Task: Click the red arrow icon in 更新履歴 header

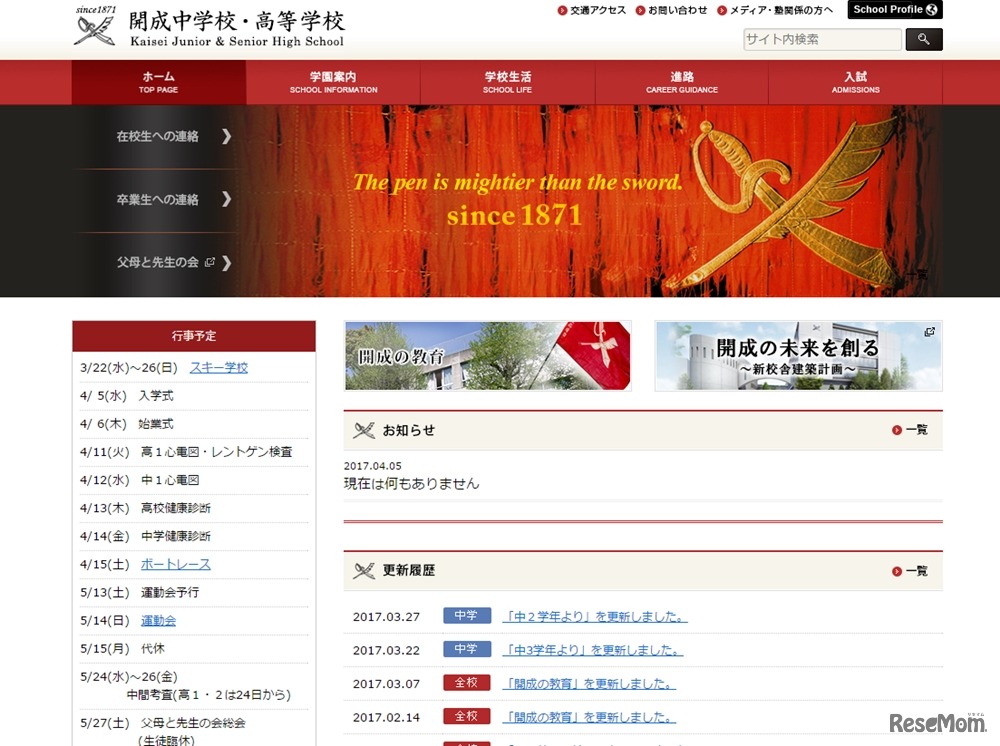Action: pyautogui.click(x=897, y=571)
